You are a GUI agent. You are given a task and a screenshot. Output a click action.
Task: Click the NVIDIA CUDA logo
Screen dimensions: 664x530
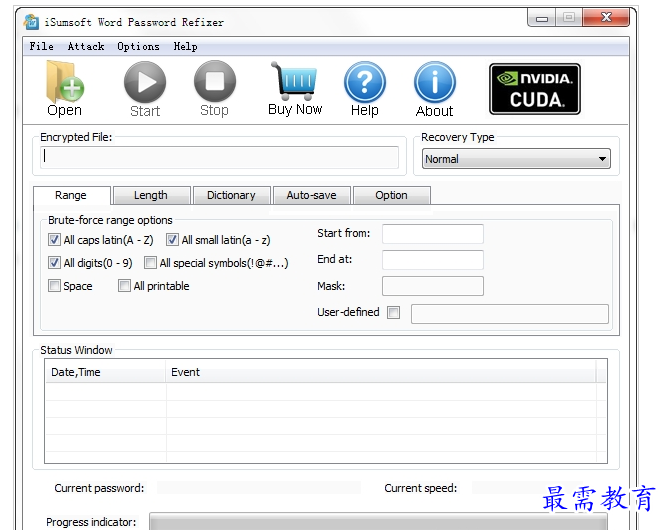tap(534, 89)
